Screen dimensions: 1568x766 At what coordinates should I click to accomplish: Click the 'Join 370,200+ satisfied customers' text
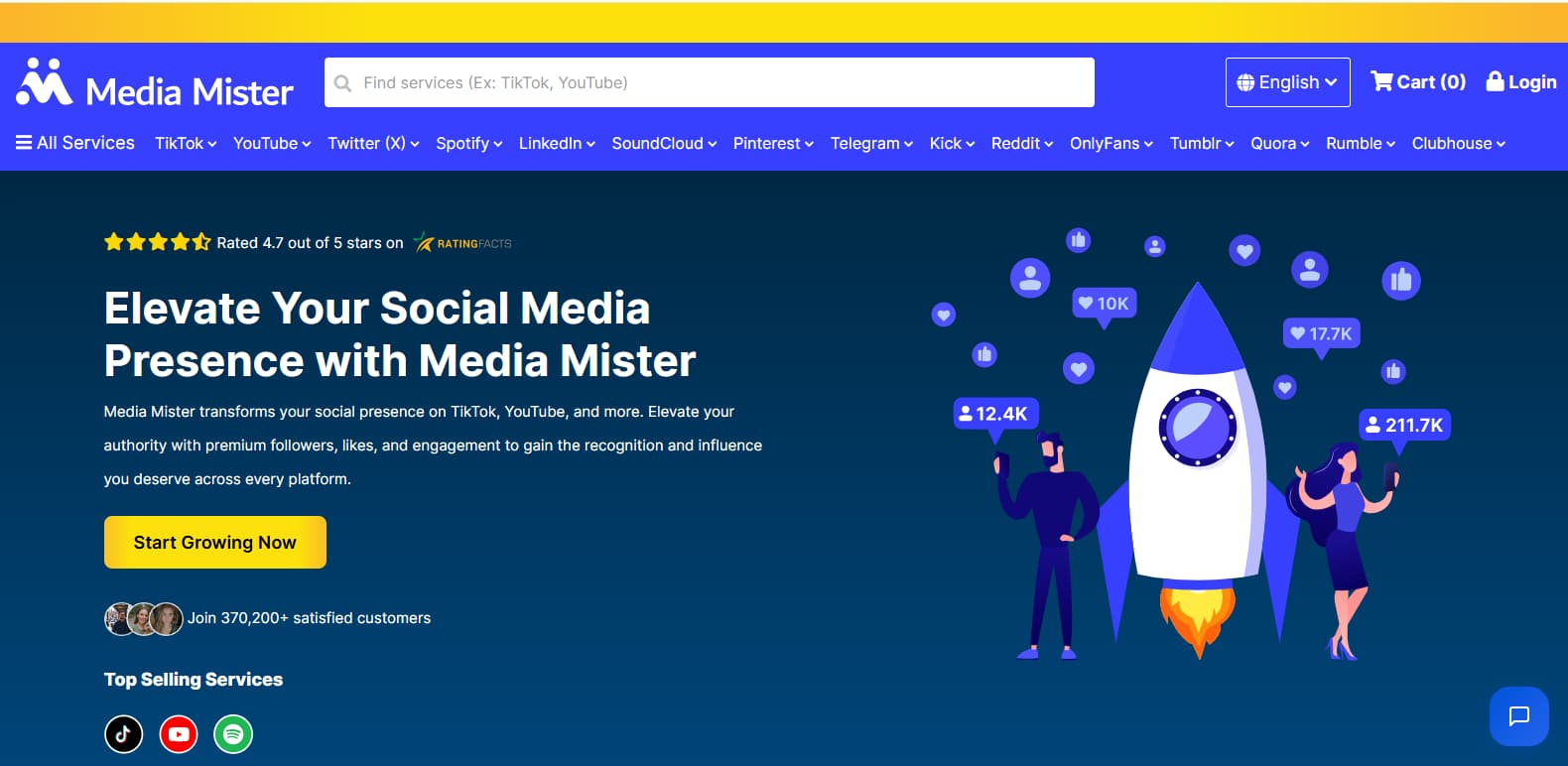pyautogui.click(x=310, y=618)
